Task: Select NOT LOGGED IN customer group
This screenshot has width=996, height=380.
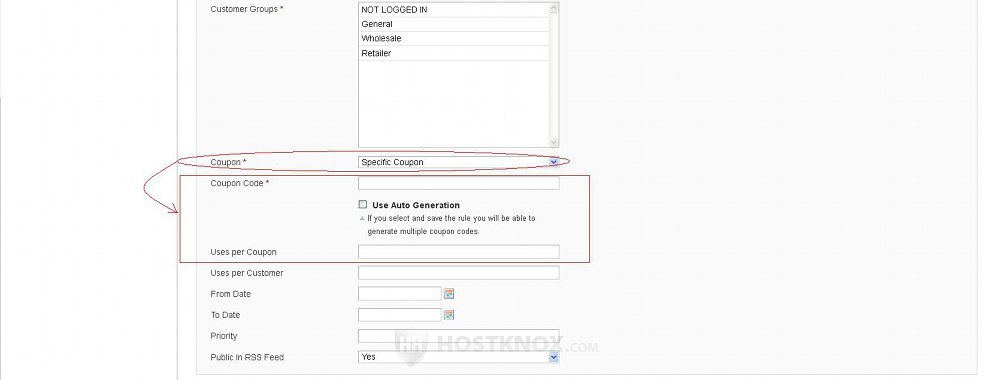Action: tap(454, 10)
